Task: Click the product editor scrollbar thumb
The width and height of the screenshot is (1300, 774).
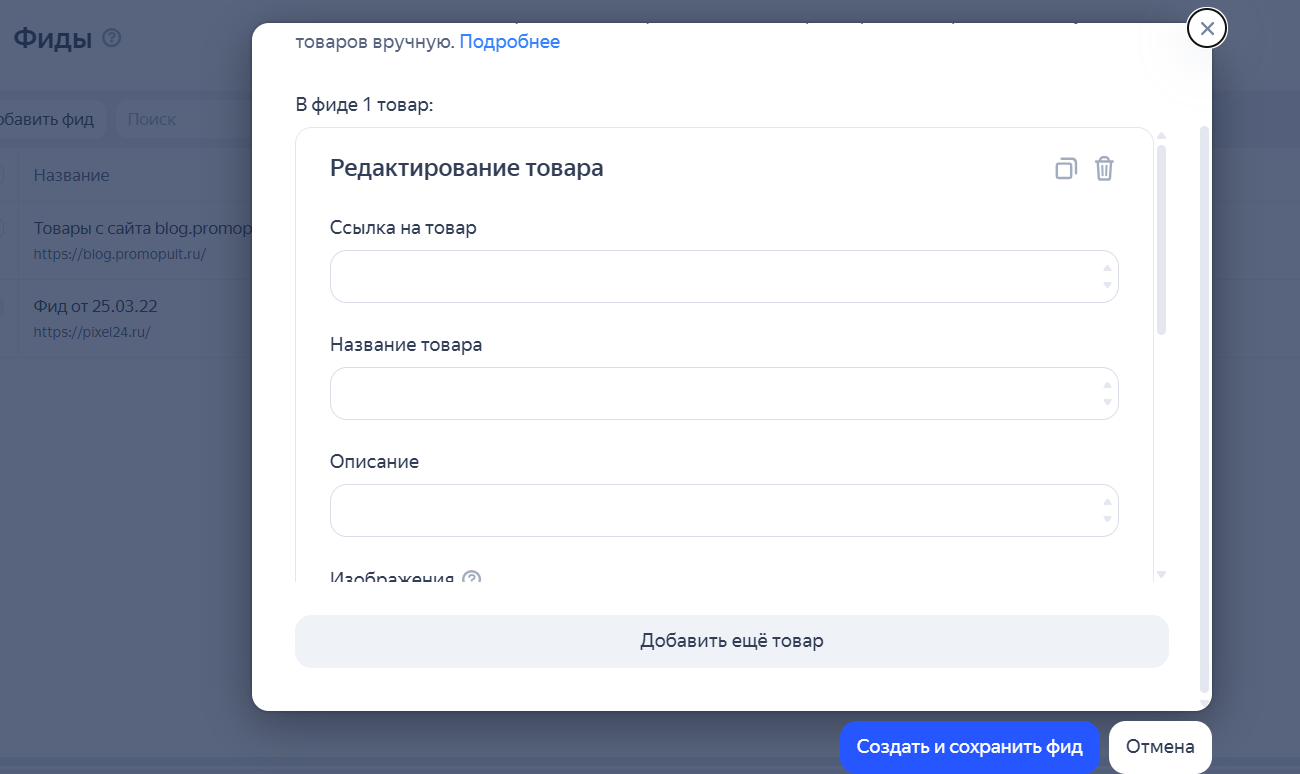Action: point(1161,240)
